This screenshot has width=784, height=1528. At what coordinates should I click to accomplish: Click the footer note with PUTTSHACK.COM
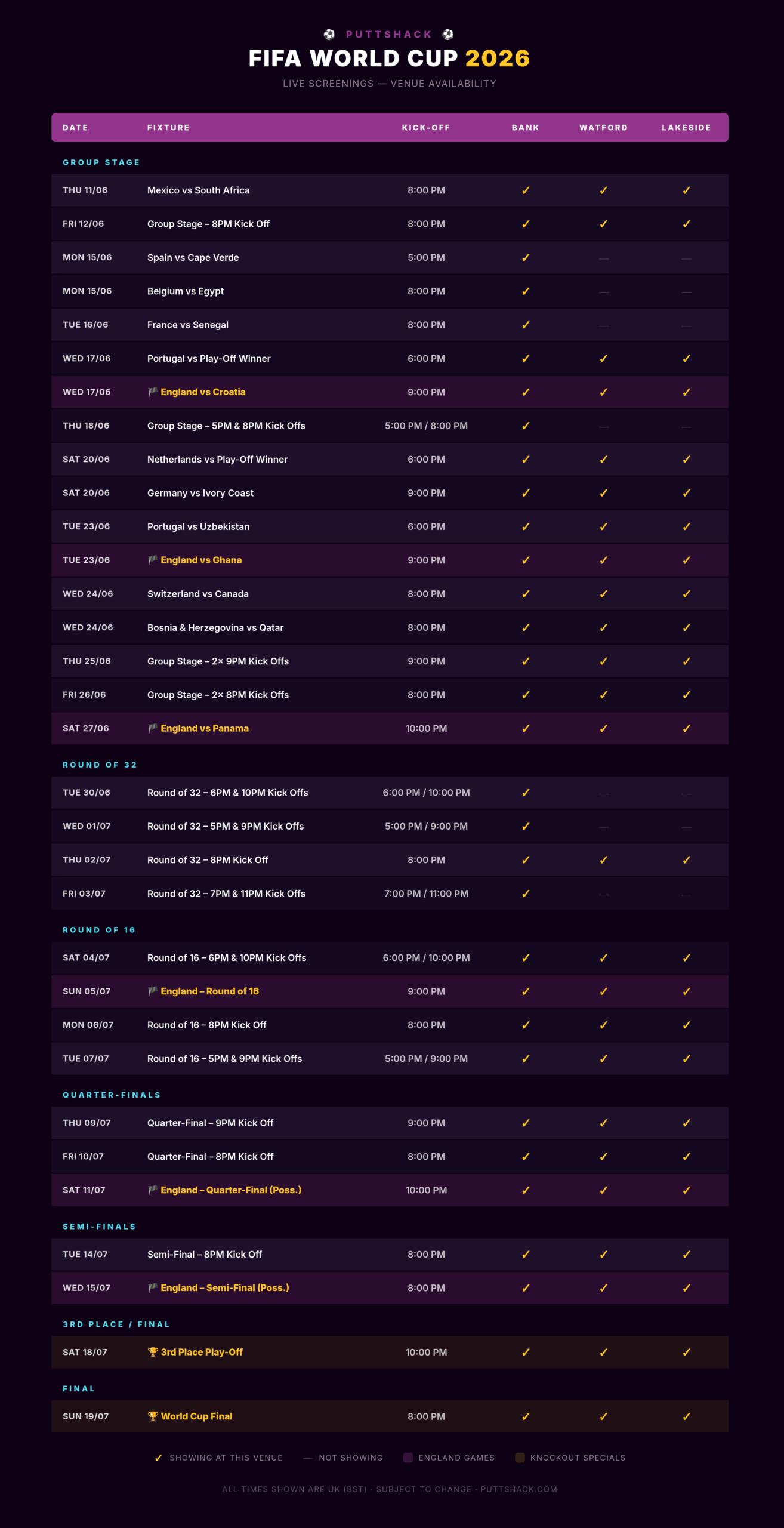coord(390,1489)
